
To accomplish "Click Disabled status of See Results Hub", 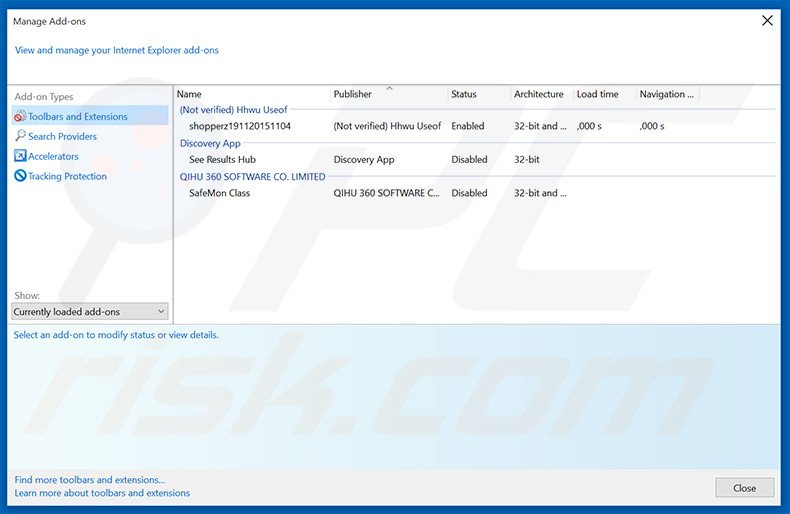I will pyautogui.click(x=469, y=160).
